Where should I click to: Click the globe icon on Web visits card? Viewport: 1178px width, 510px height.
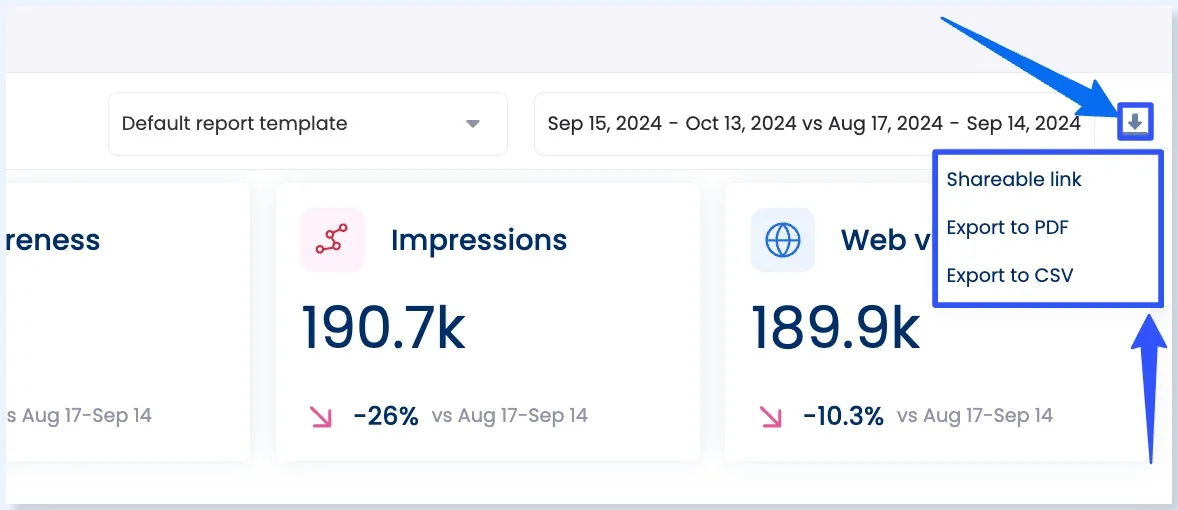[783, 240]
